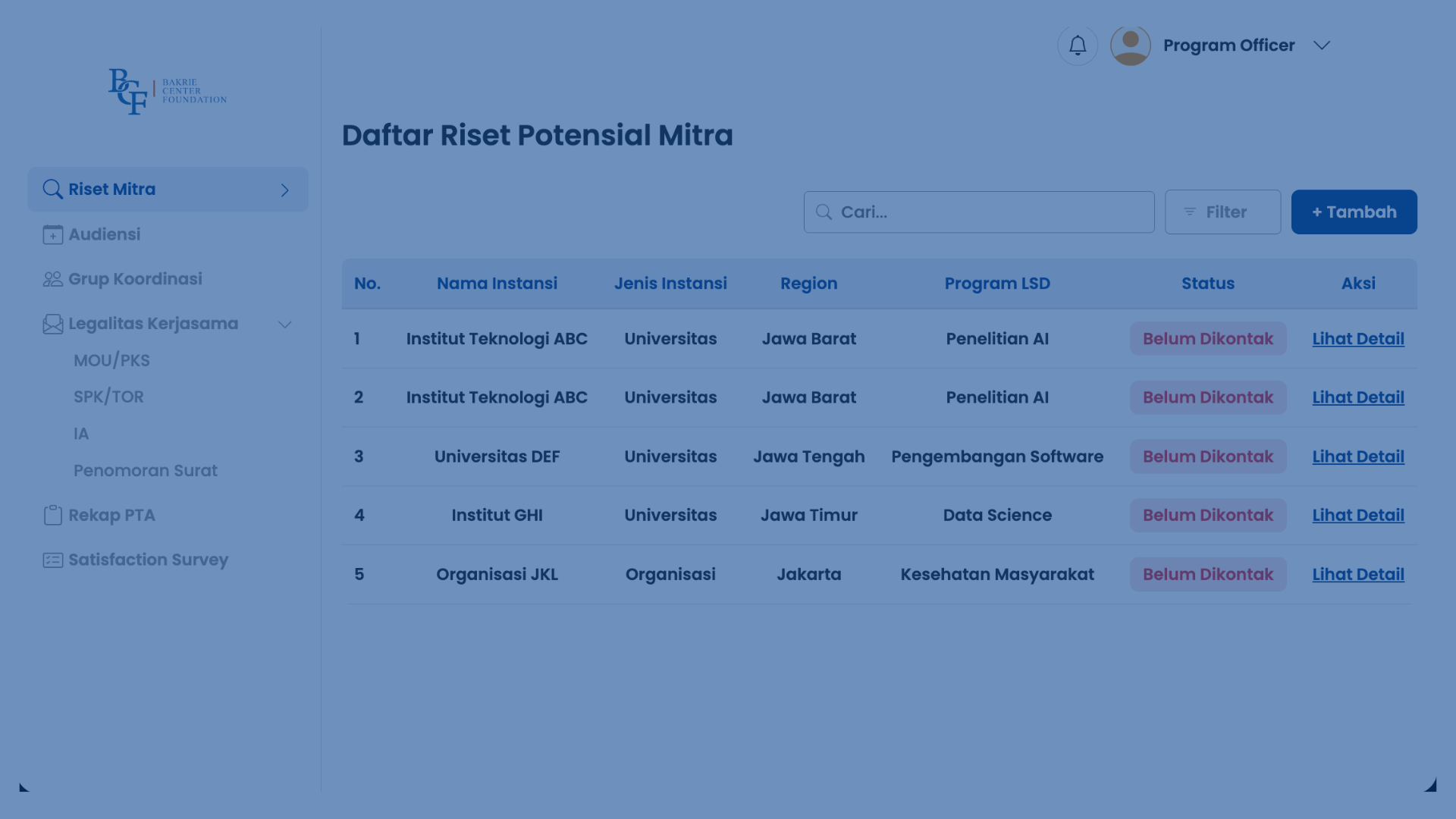The height and width of the screenshot is (819, 1456).
Task: Expand Riset Mitra with its right chevron
Action: (285, 190)
